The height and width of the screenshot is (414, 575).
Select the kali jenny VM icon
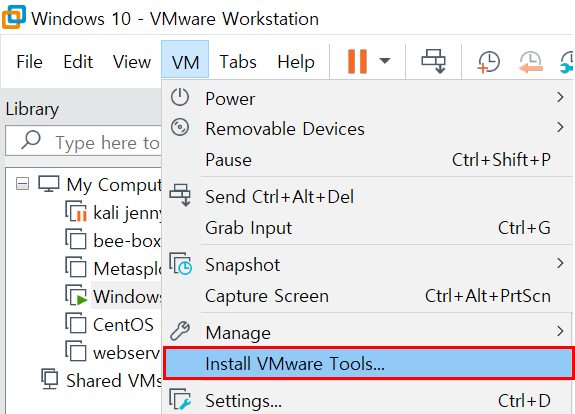click(x=76, y=211)
